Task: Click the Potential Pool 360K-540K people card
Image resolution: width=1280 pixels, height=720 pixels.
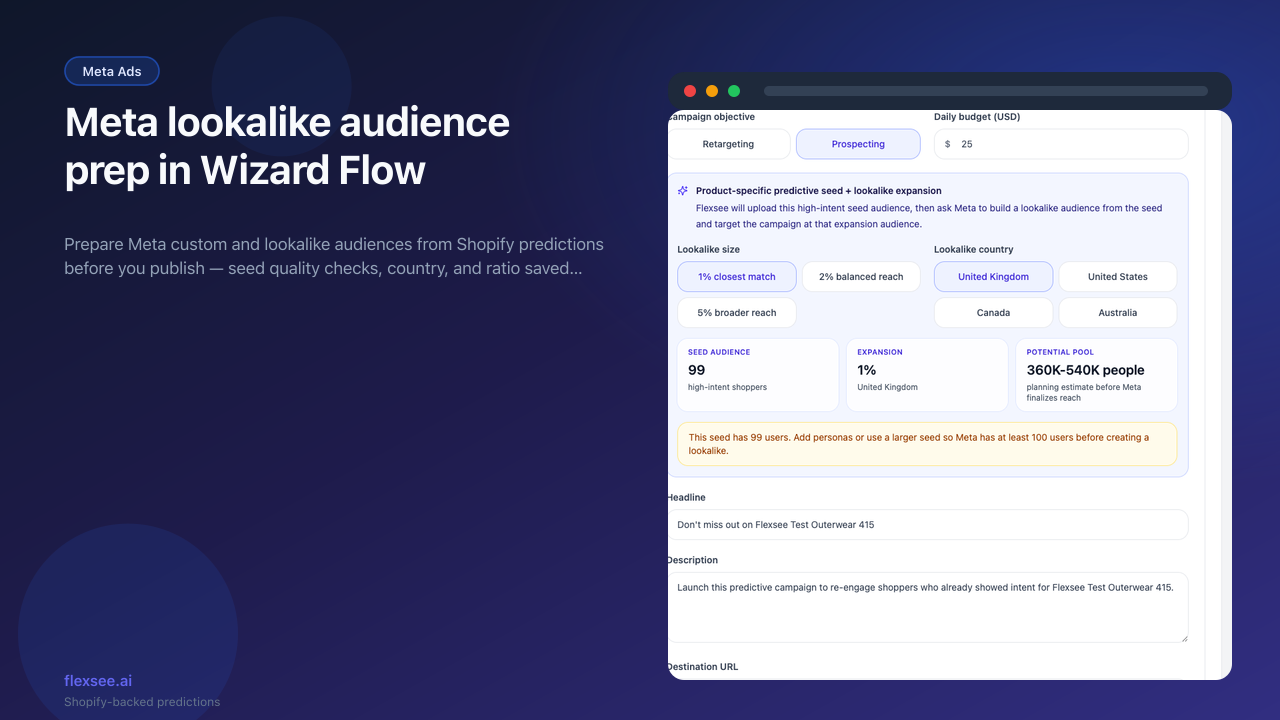Action: click(1096, 375)
